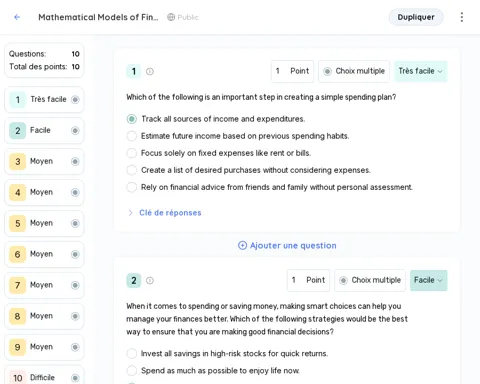Click question 2 Choix multiple type icon
The image size is (480, 384).
pyautogui.click(x=343, y=280)
